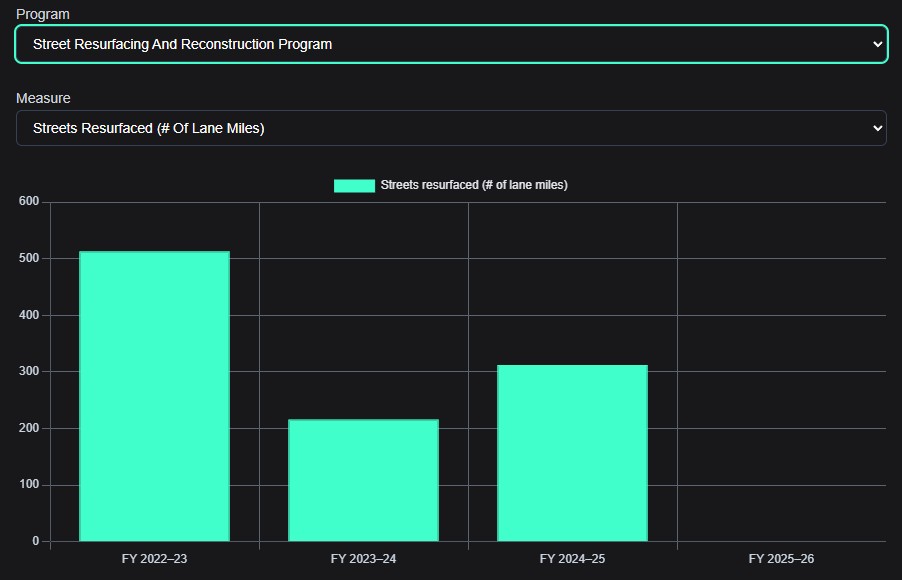This screenshot has width=902, height=580.
Task: Click the legend text 'Streets resurfaced (# of lane miles)'
Action: [x=473, y=185]
